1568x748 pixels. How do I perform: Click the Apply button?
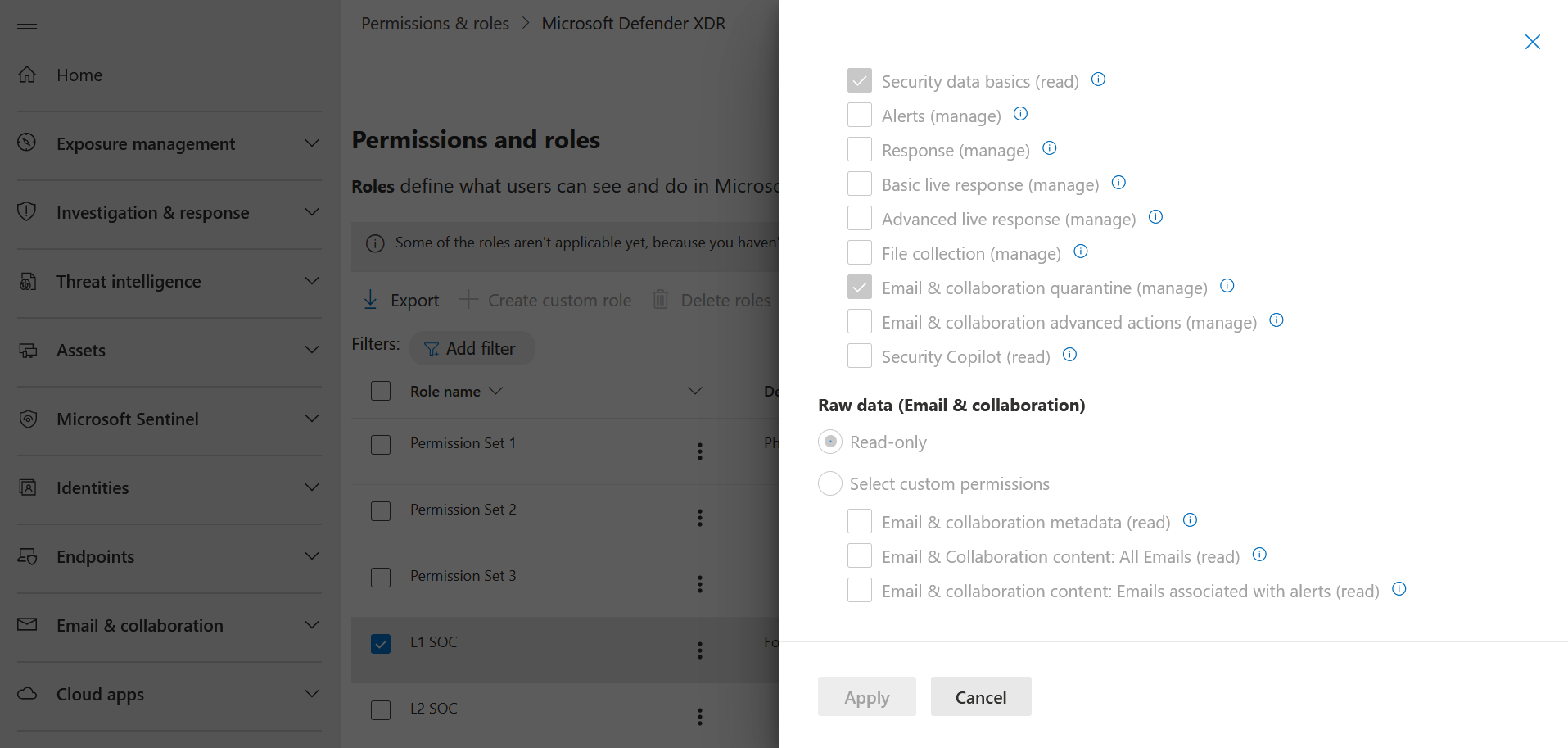point(866,696)
